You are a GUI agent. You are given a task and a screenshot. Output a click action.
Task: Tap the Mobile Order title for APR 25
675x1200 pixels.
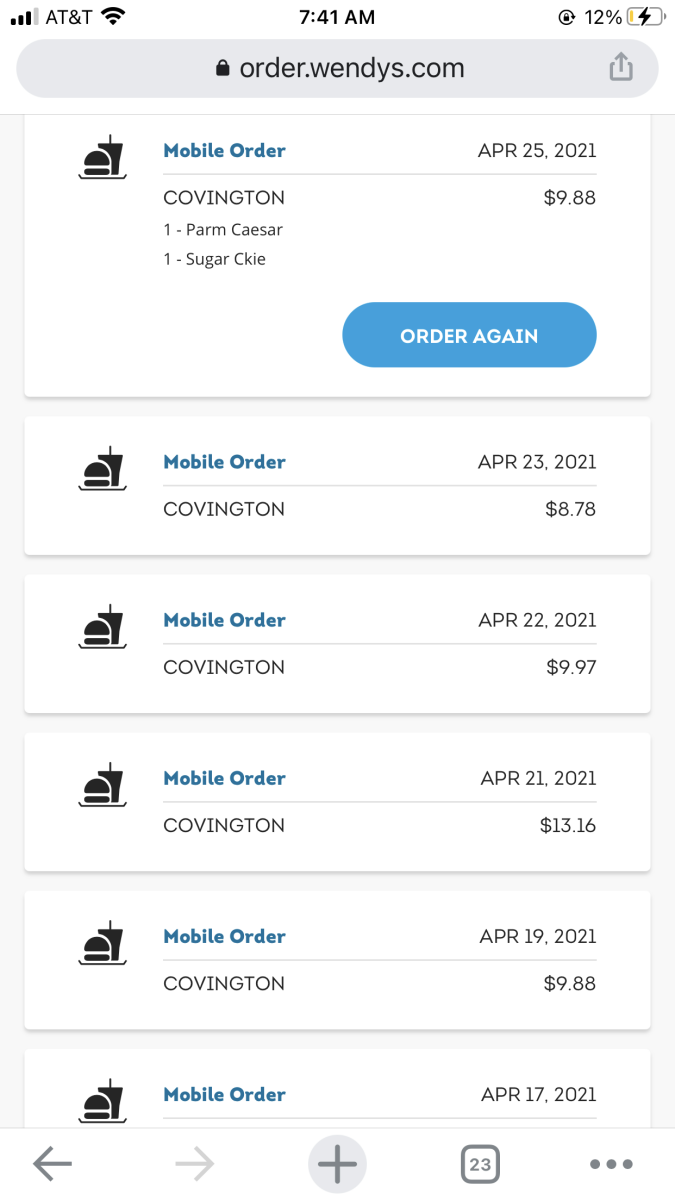[224, 151]
